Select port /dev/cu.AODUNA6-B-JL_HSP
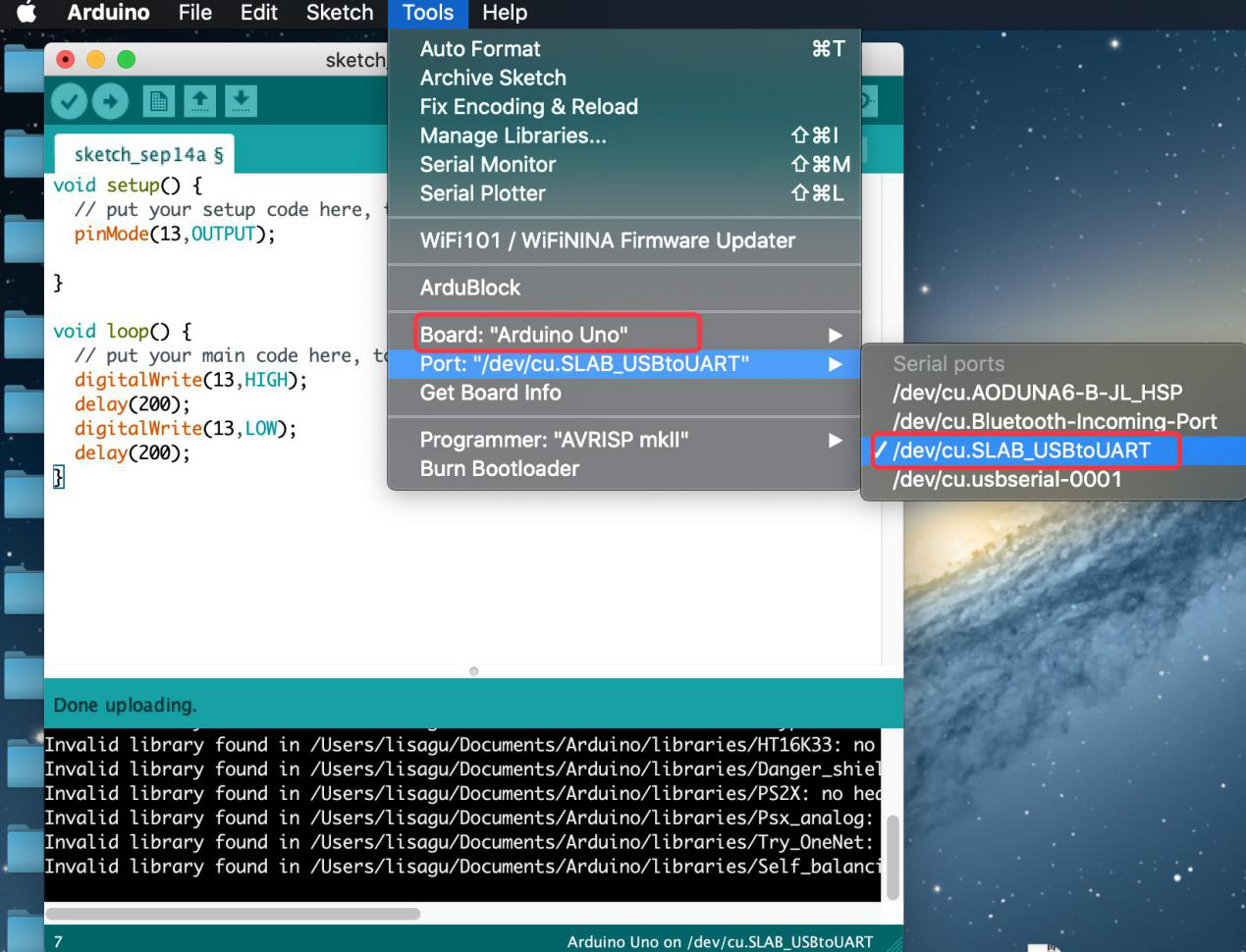The width and height of the screenshot is (1246, 952). click(1054, 393)
